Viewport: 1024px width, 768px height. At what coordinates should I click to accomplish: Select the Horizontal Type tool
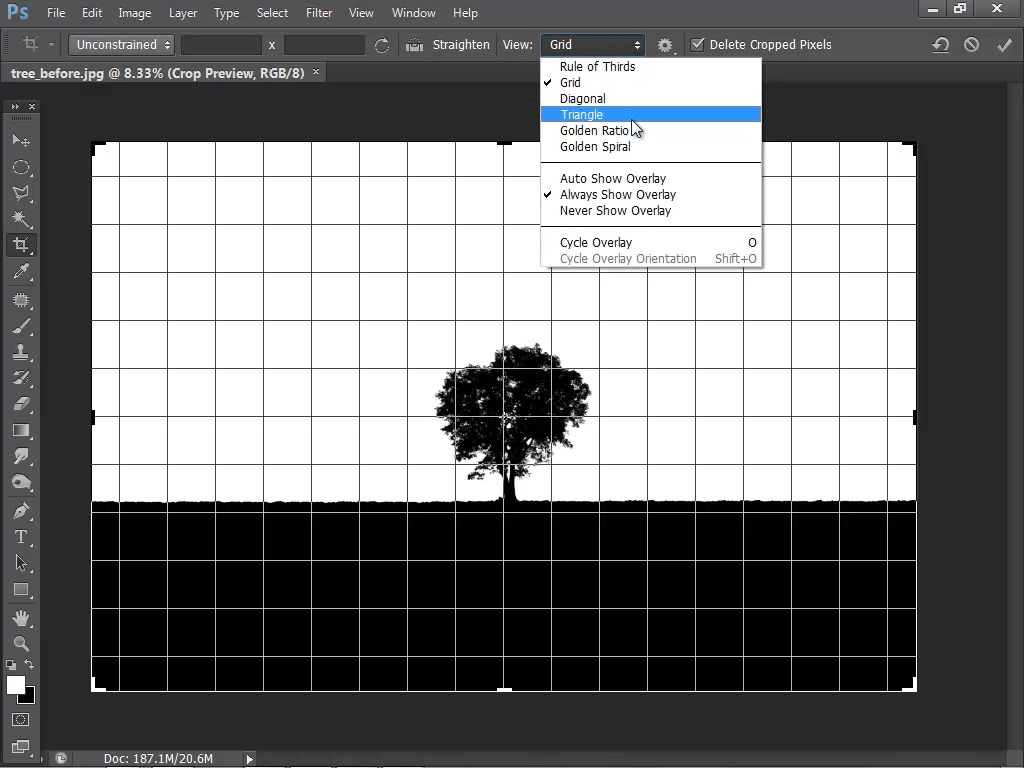[21, 537]
